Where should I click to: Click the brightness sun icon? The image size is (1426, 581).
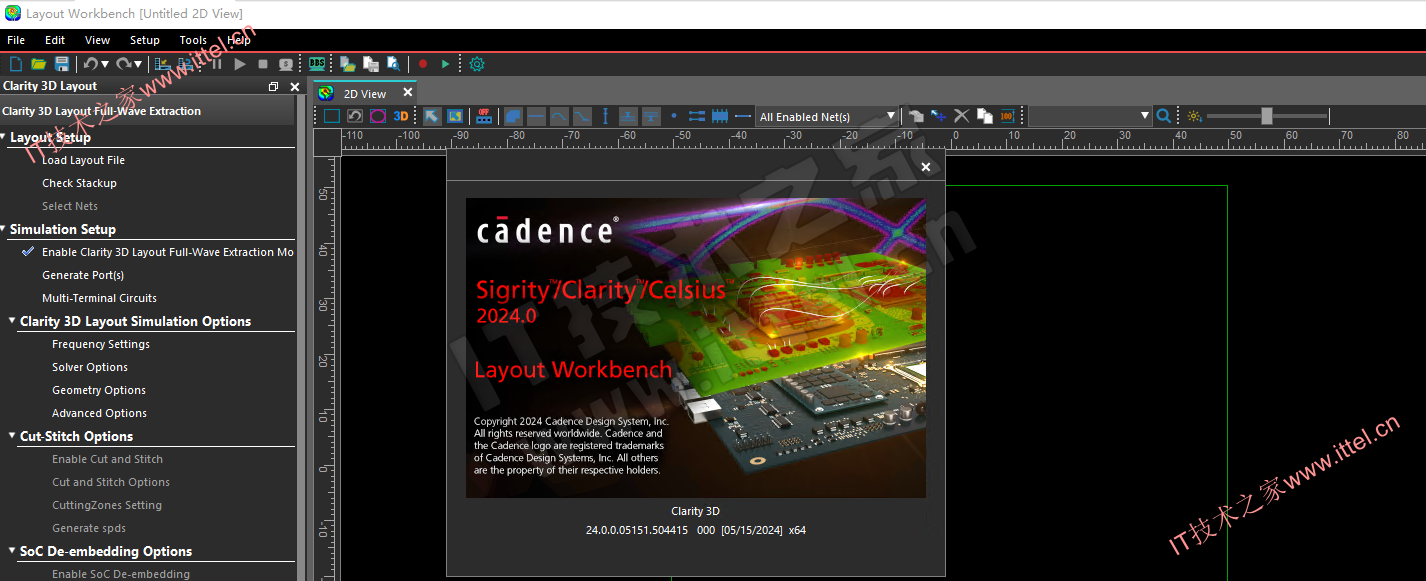click(1194, 116)
